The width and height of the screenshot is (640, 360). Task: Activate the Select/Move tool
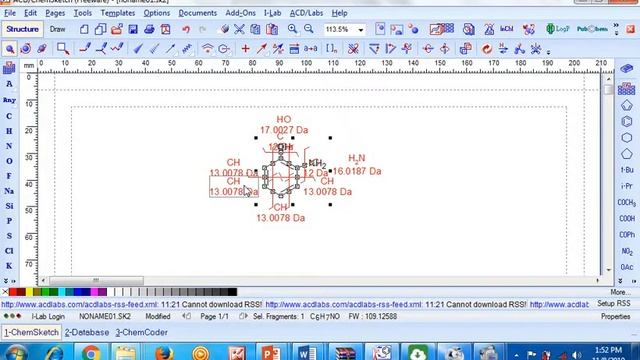point(9,49)
